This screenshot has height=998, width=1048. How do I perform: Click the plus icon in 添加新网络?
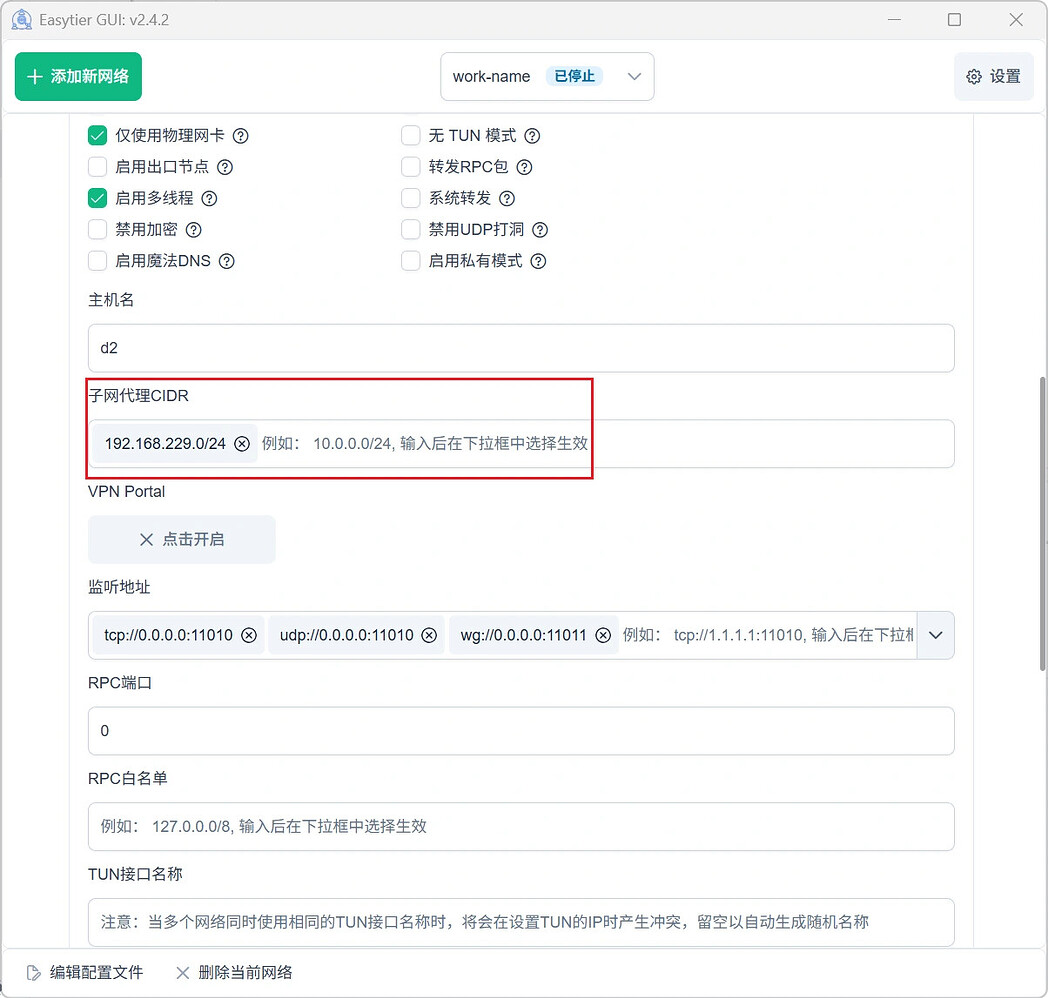[35, 77]
